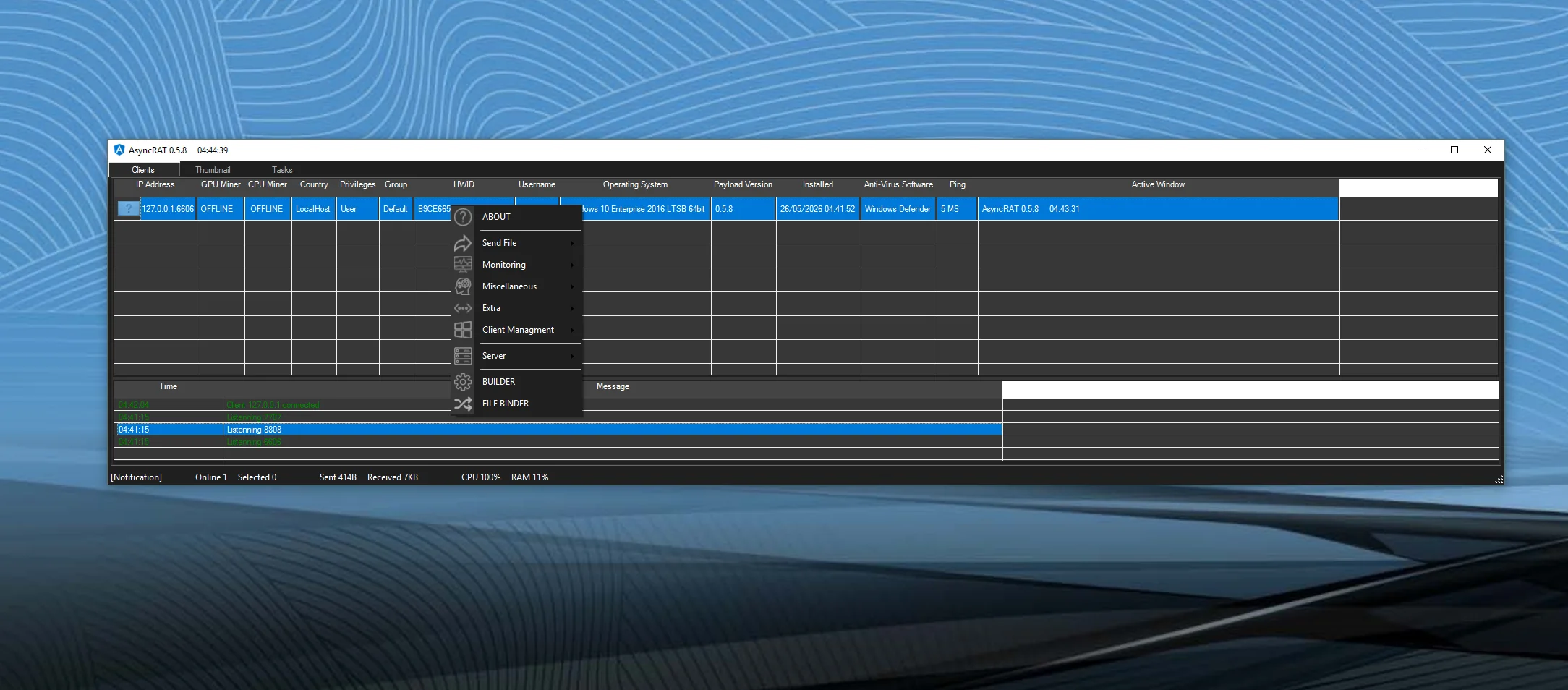
Task: Click the Anti-Virus Software column header
Action: (x=899, y=184)
